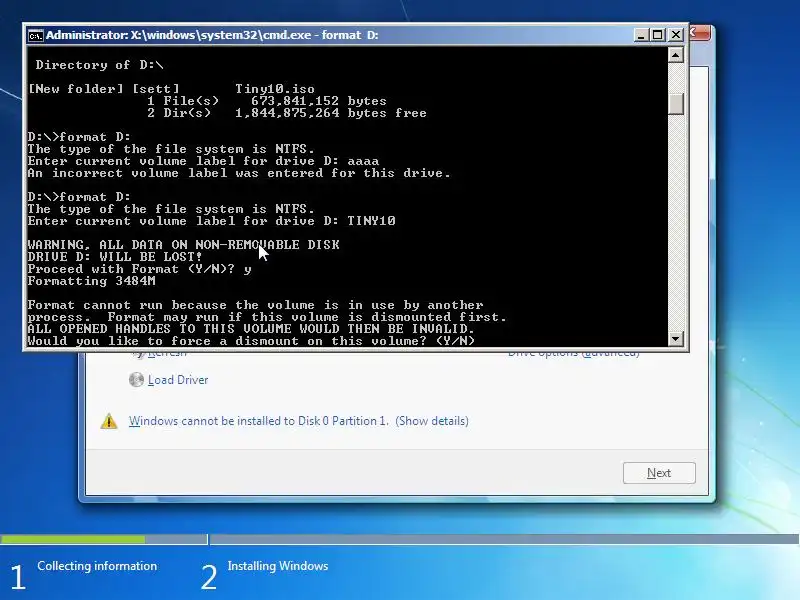The width and height of the screenshot is (800, 600).
Task: Click the '1,844,875,264 bytes free' text
Action: (331, 113)
